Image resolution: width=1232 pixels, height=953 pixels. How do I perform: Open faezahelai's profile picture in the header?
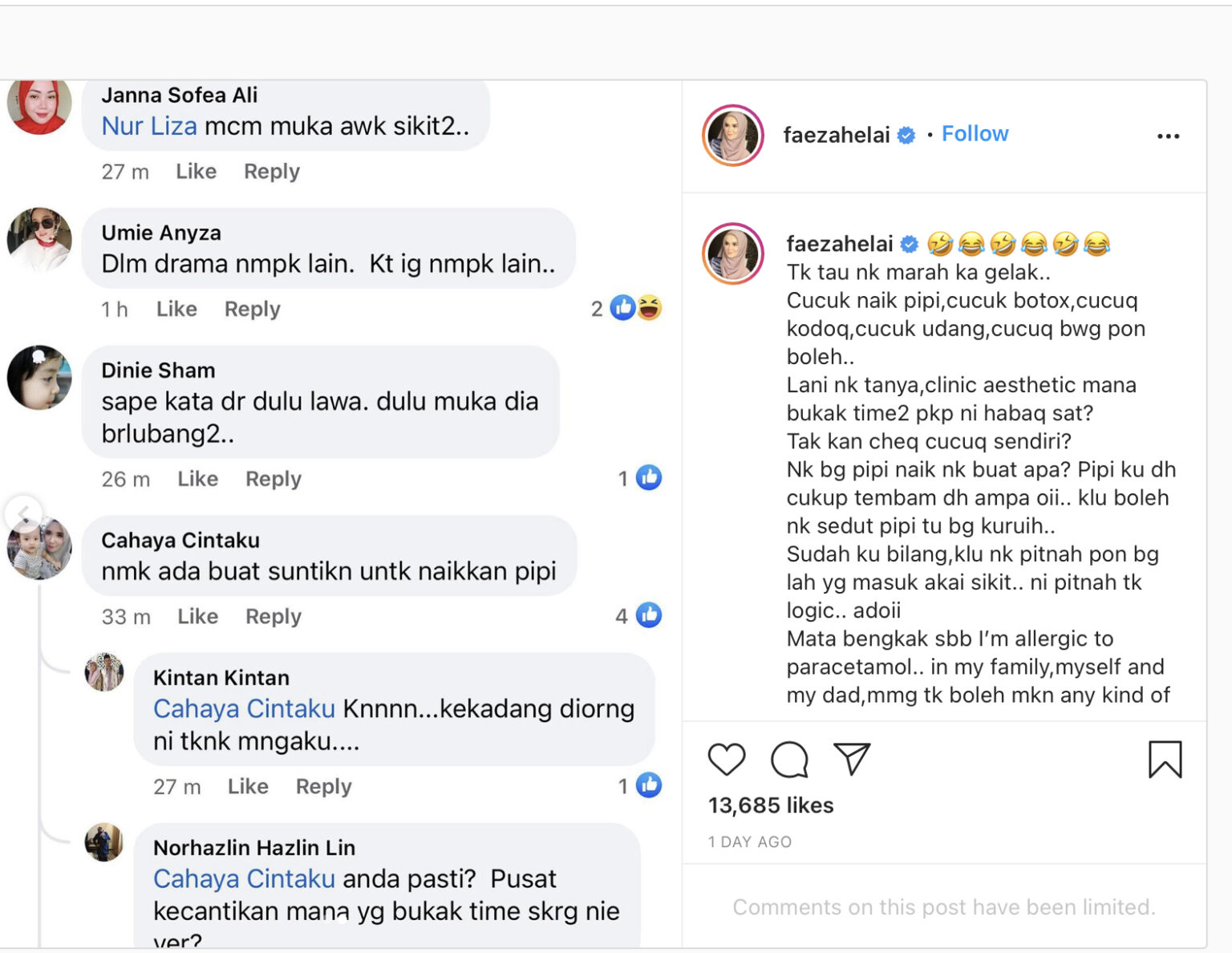point(733,136)
